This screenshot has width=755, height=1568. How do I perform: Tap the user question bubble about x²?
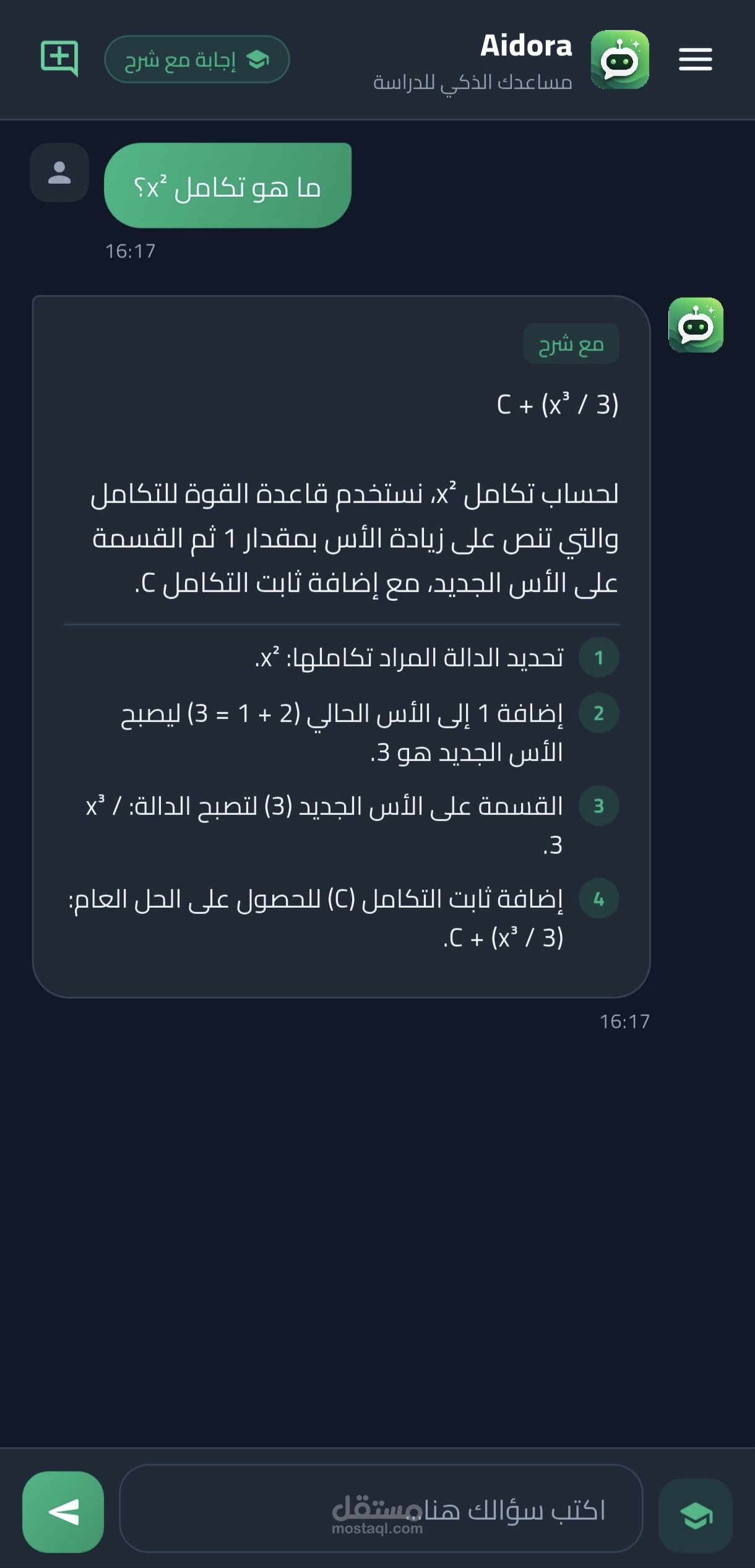pos(228,186)
